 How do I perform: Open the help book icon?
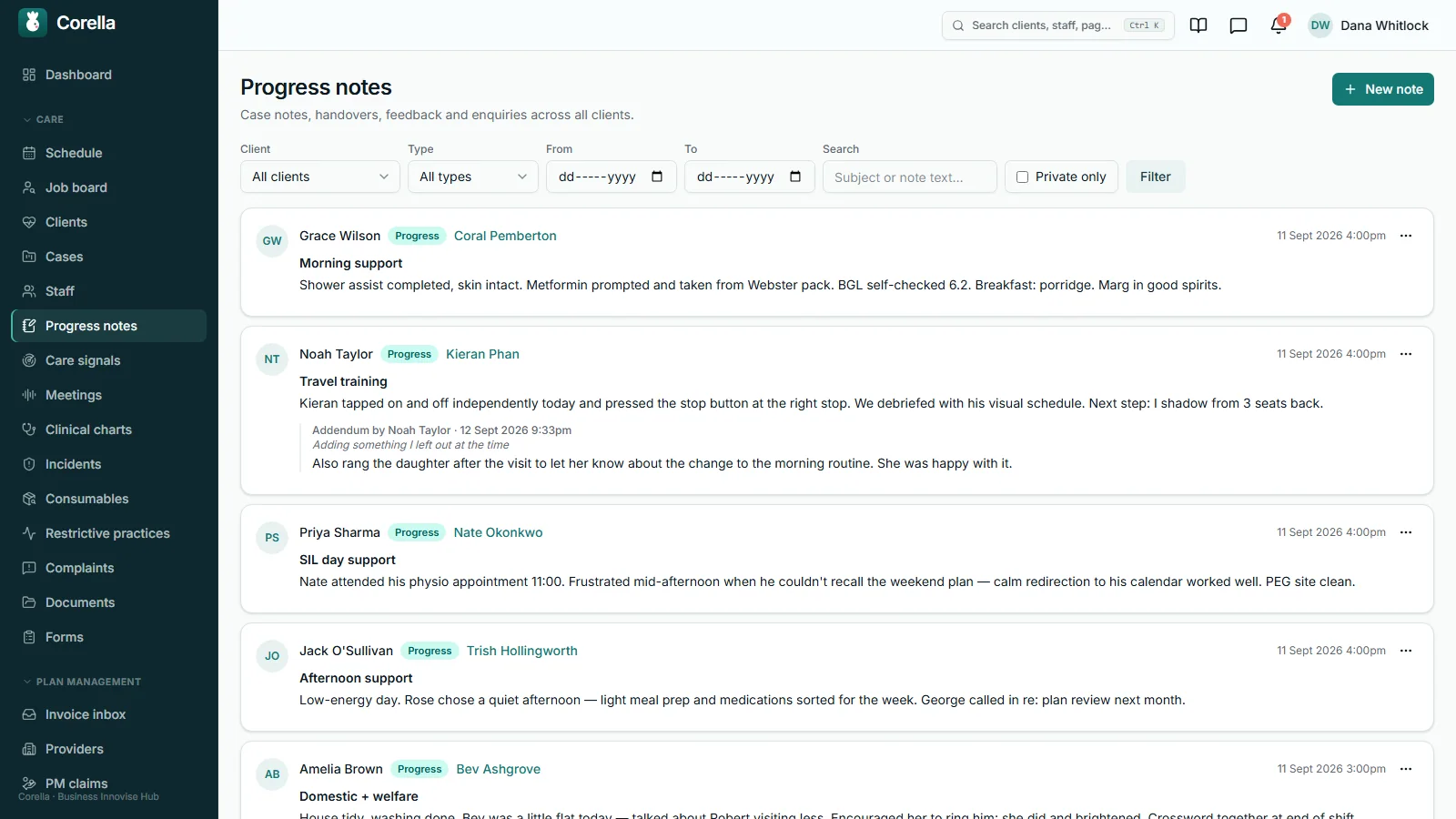(1198, 25)
